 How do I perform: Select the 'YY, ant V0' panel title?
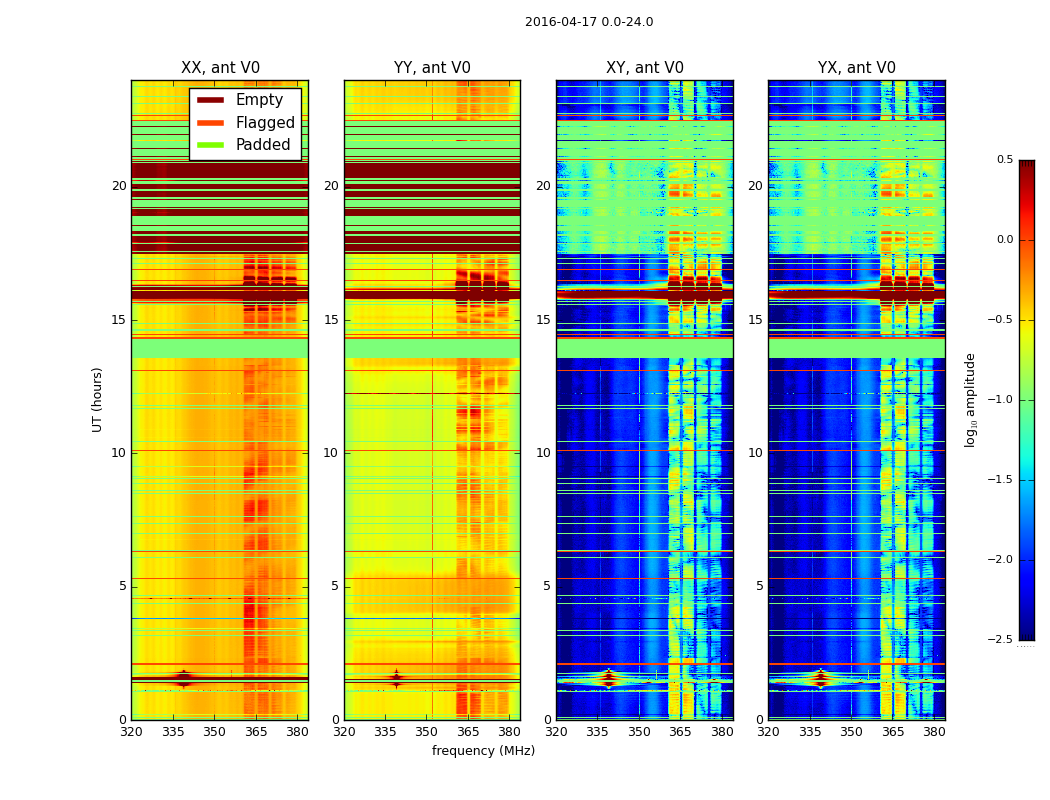[432, 68]
